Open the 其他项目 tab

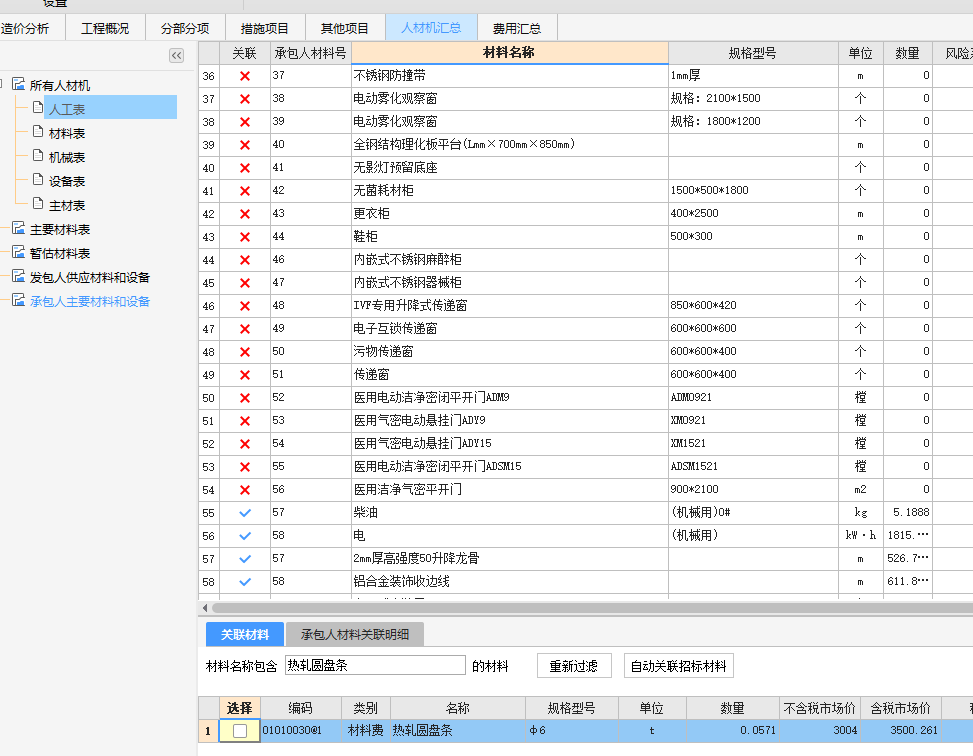pyautogui.click(x=345, y=29)
